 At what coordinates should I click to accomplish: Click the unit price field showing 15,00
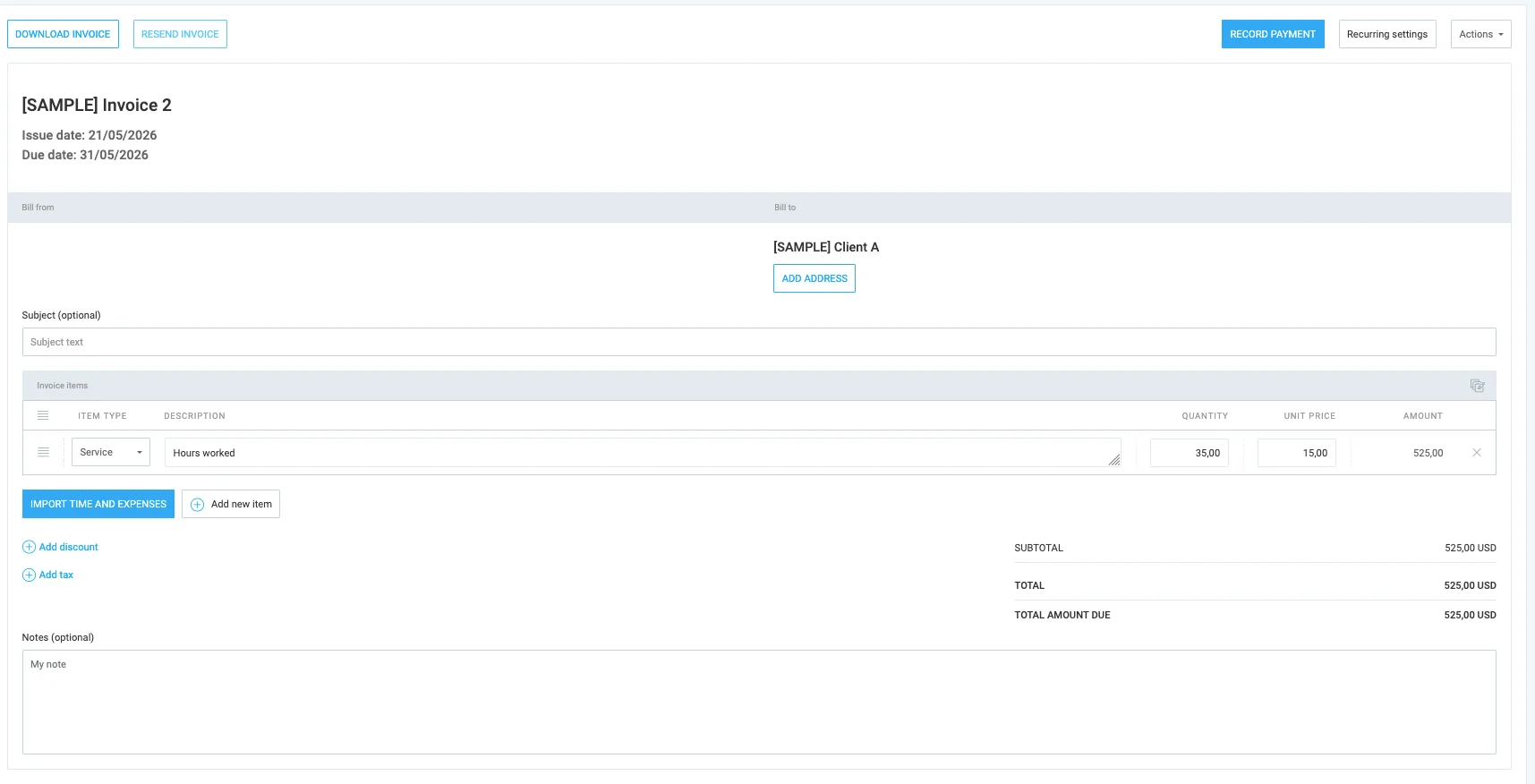[1297, 453]
